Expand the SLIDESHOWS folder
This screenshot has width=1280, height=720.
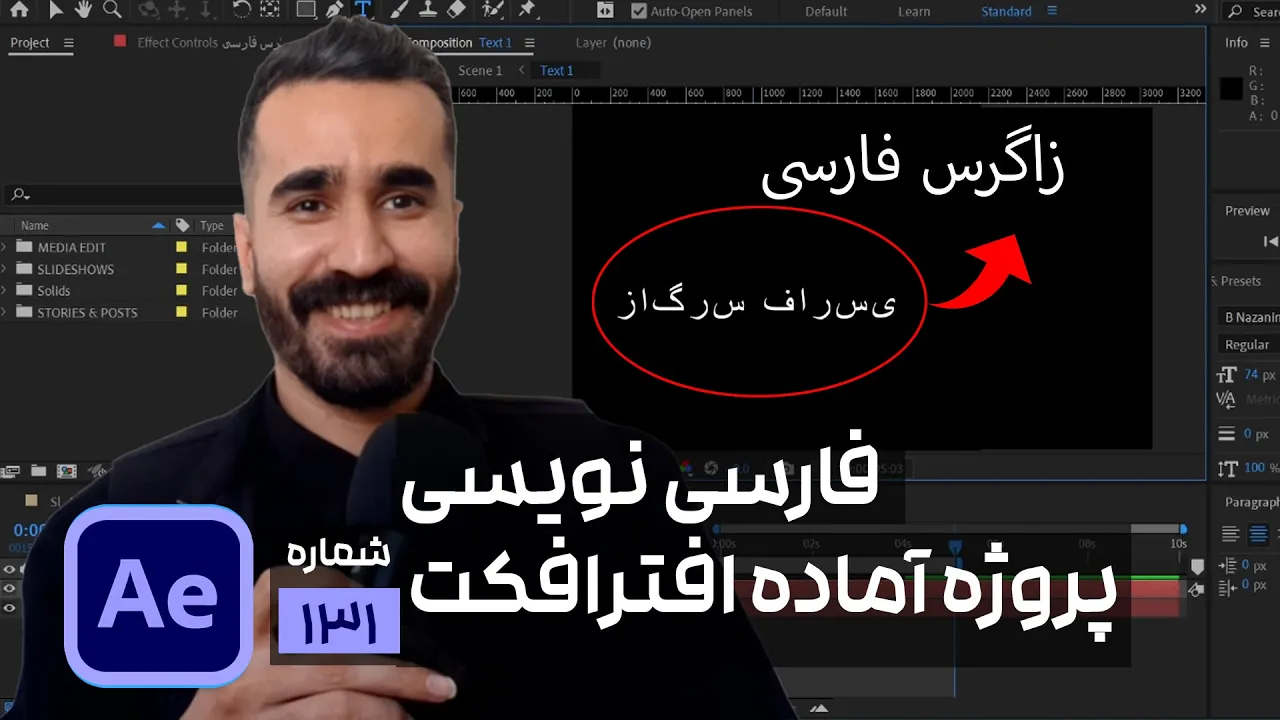coord(5,269)
